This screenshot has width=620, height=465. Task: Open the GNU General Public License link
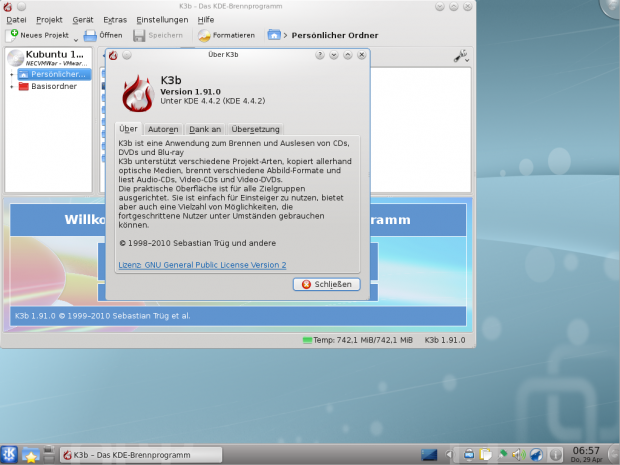coord(202,265)
